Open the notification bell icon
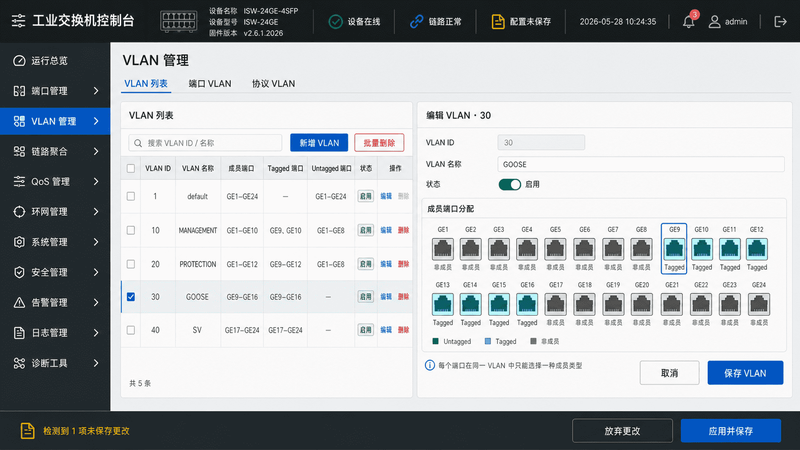The height and width of the screenshot is (450, 800). click(x=688, y=21)
